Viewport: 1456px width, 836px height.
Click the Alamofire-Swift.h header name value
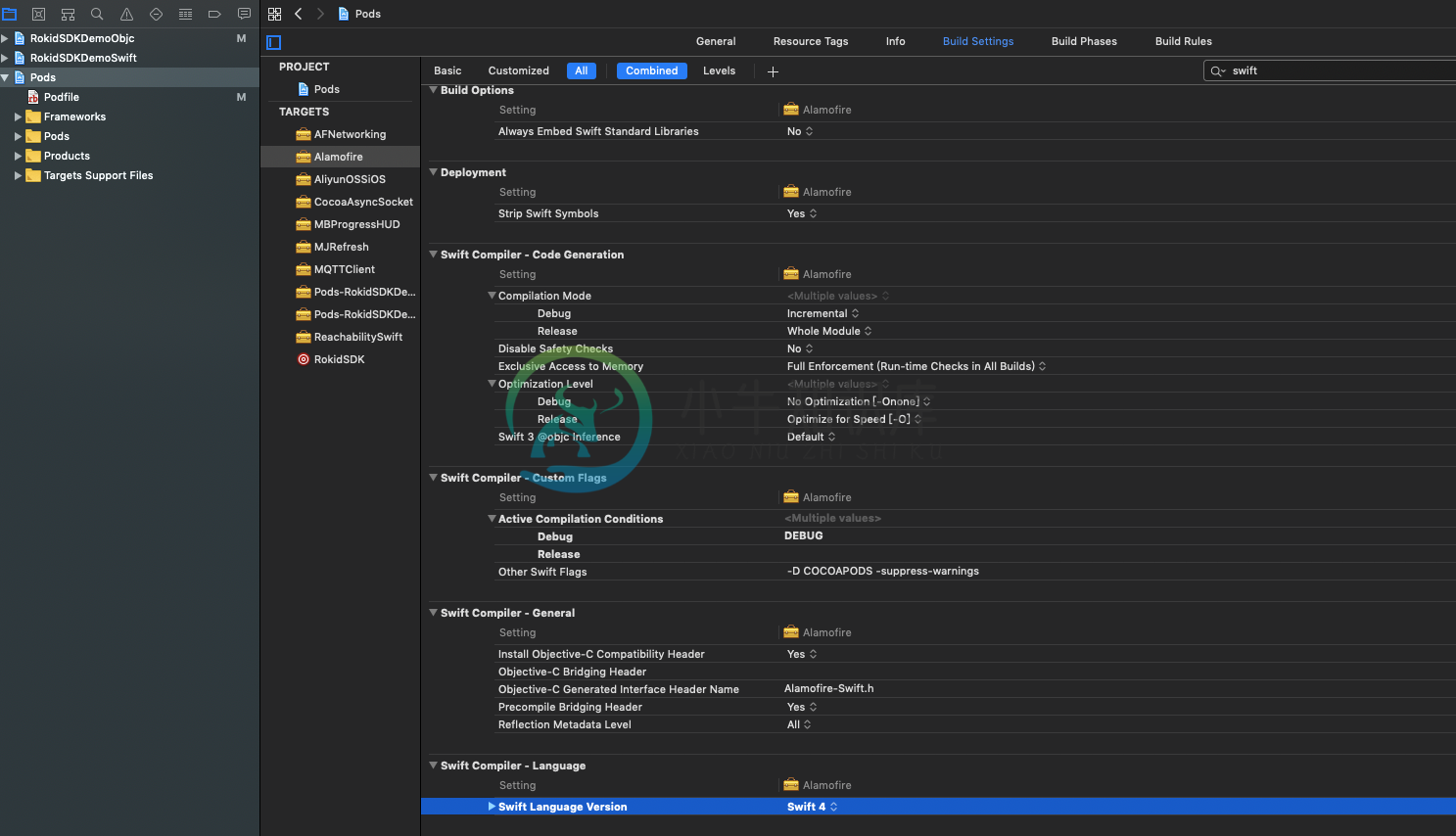(x=829, y=688)
